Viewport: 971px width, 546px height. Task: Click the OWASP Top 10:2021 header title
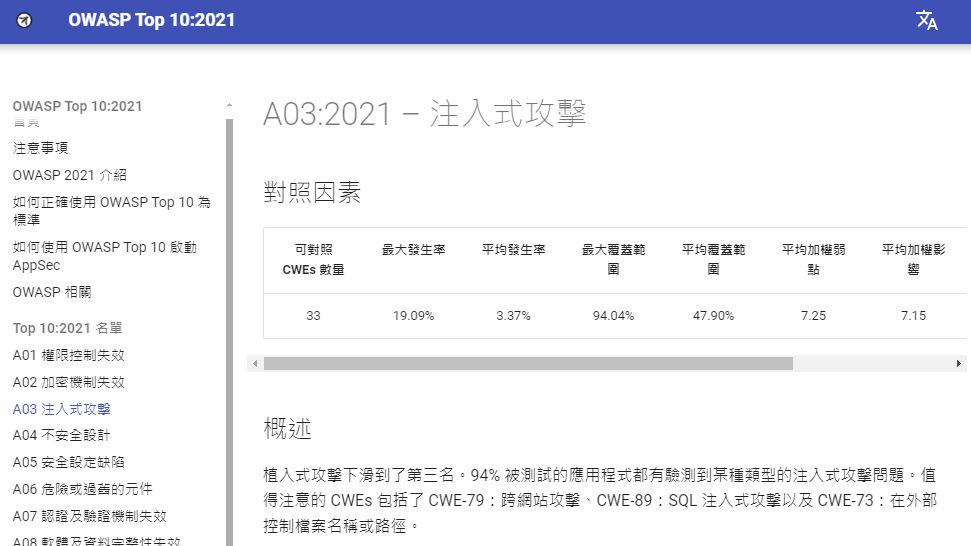coord(152,20)
